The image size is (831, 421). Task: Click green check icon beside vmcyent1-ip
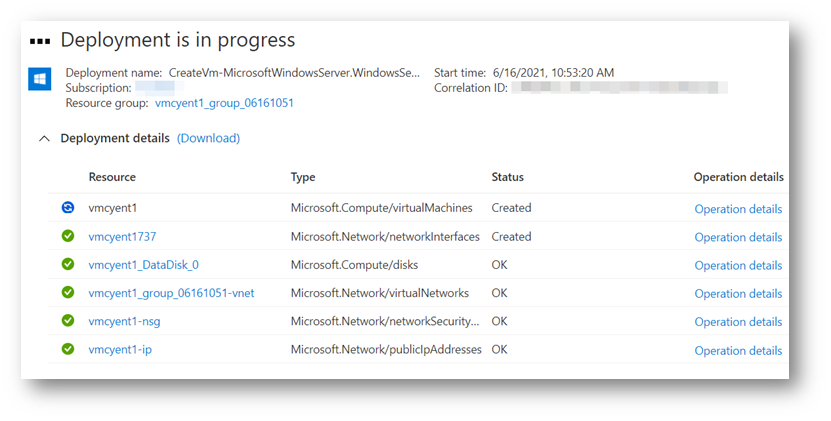tap(68, 350)
